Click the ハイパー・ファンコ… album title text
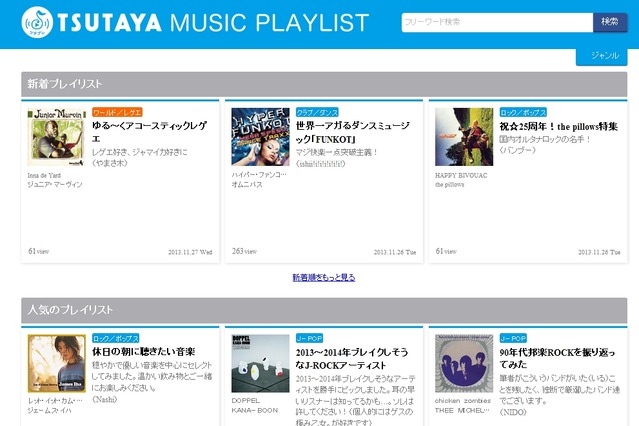The width and height of the screenshot is (639, 426). point(259,175)
